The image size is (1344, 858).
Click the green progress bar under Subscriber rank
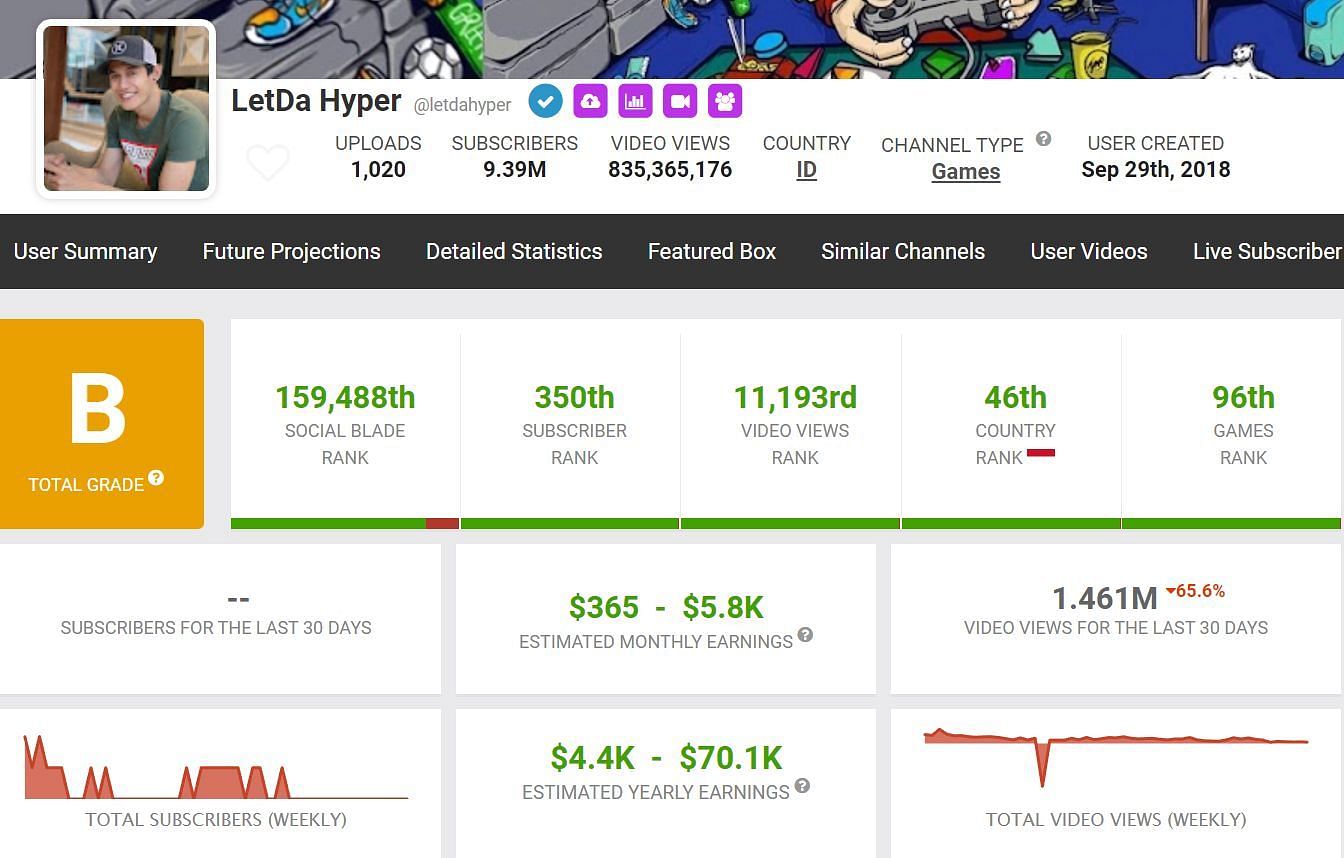click(x=570, y=523)
